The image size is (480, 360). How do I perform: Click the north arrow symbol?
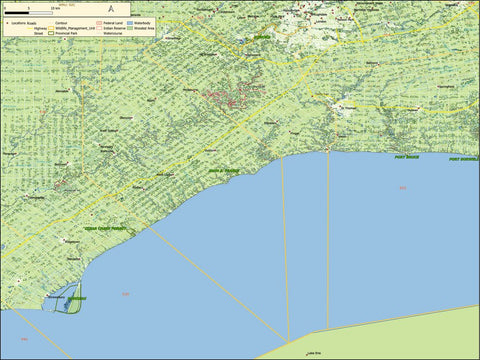(x=111, y=9)
